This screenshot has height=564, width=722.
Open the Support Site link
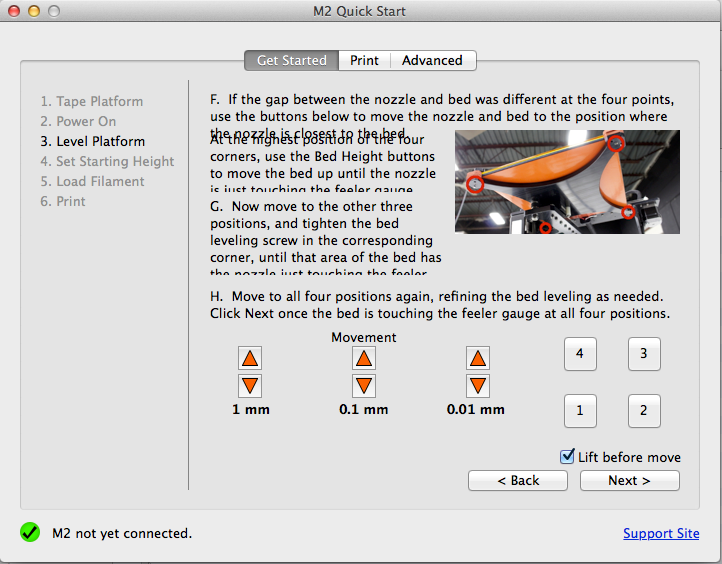pyautogui.click(x=661, y=533)
